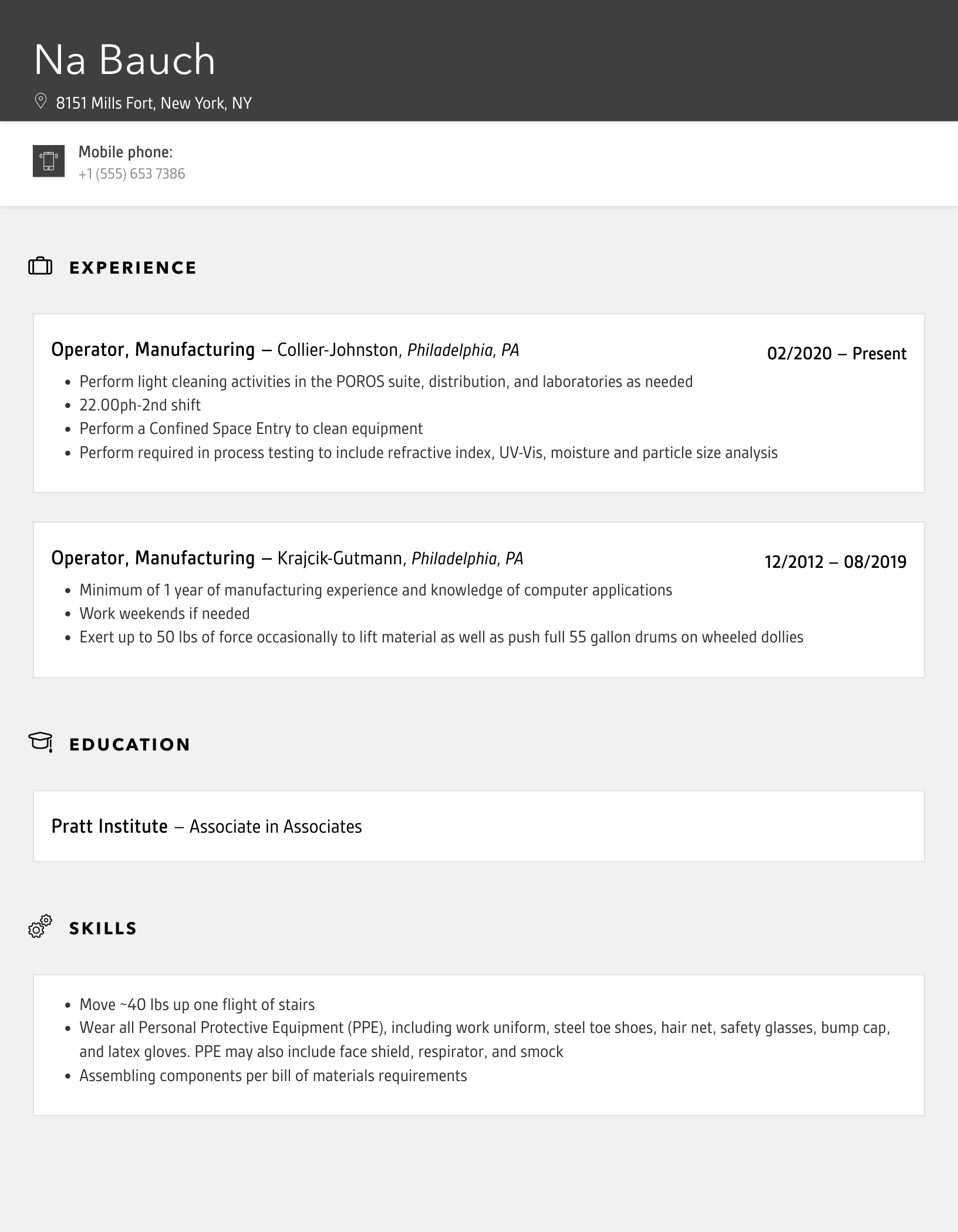Select the Skills section heading
This screenshot has width=958, height=1232.
pos(103,928)
